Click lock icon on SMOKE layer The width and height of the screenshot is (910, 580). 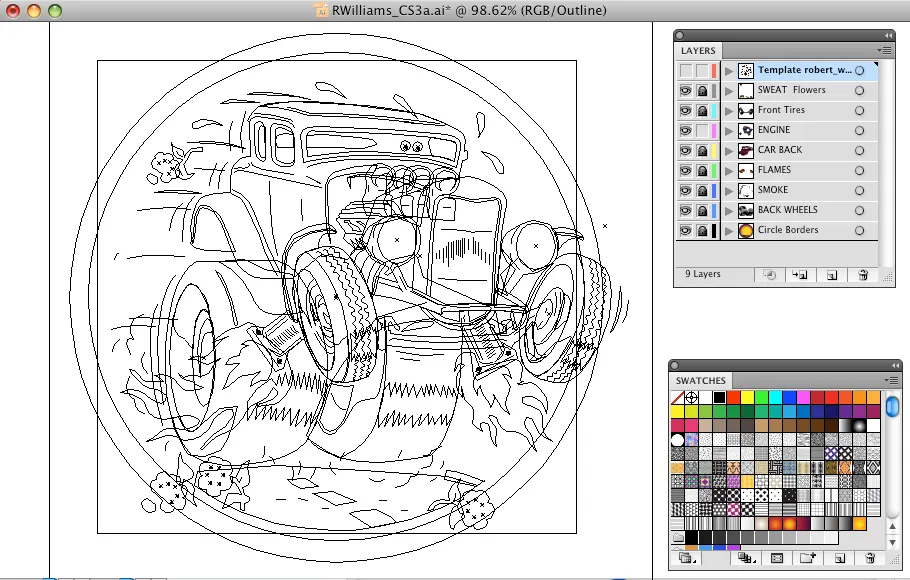click(702, 190)
